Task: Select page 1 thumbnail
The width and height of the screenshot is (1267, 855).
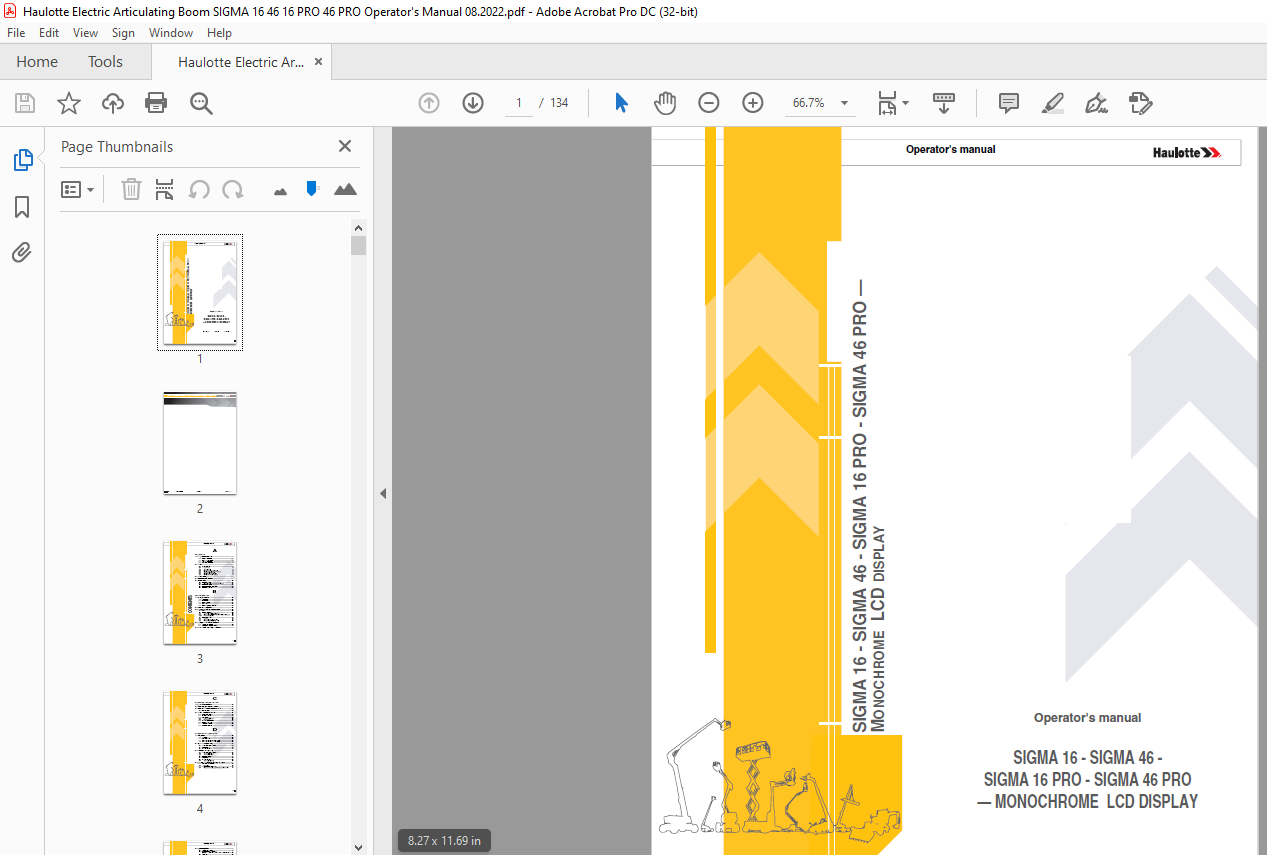Action: coord(200,292)
